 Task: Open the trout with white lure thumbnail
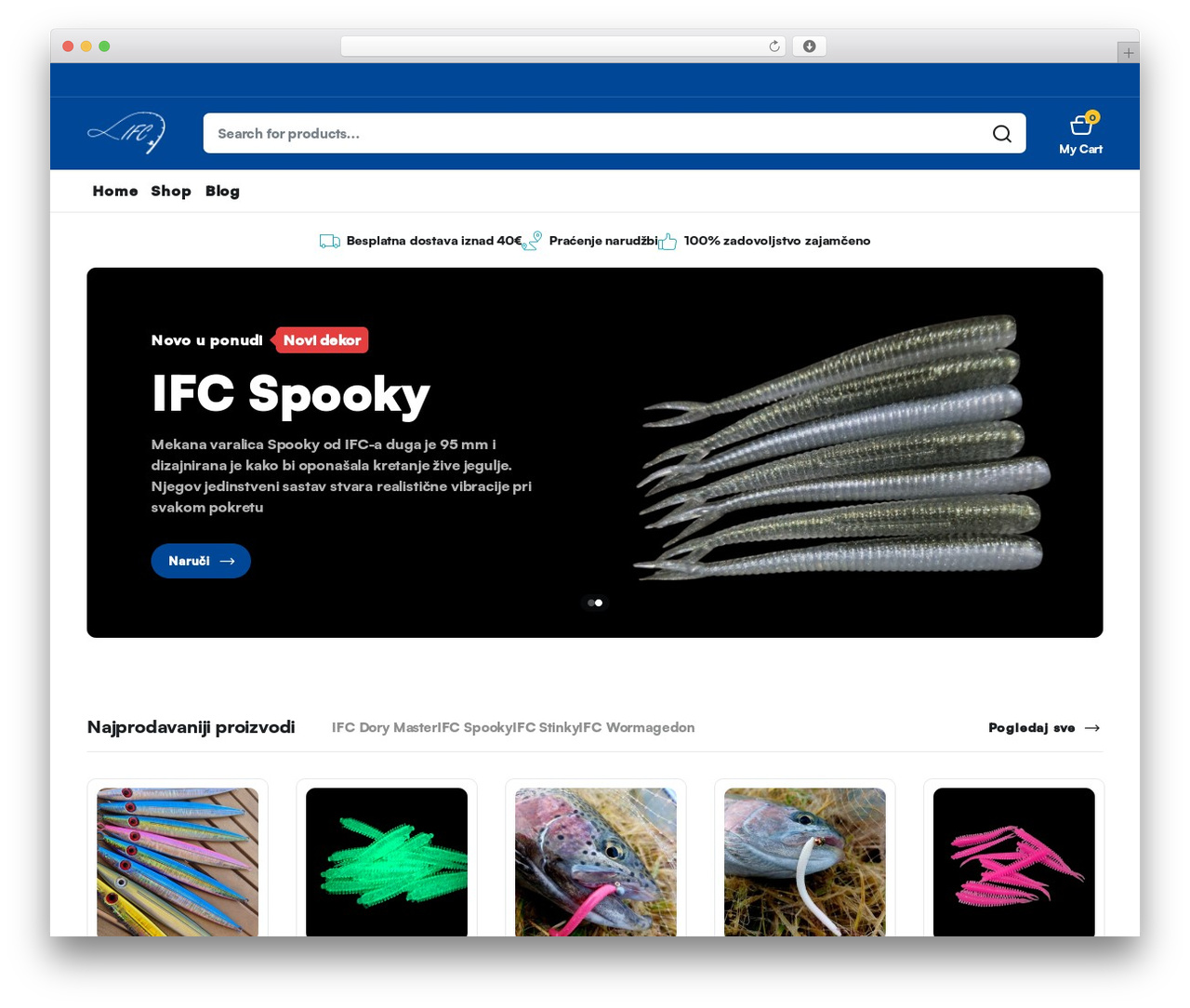click(x=805, y=862)
